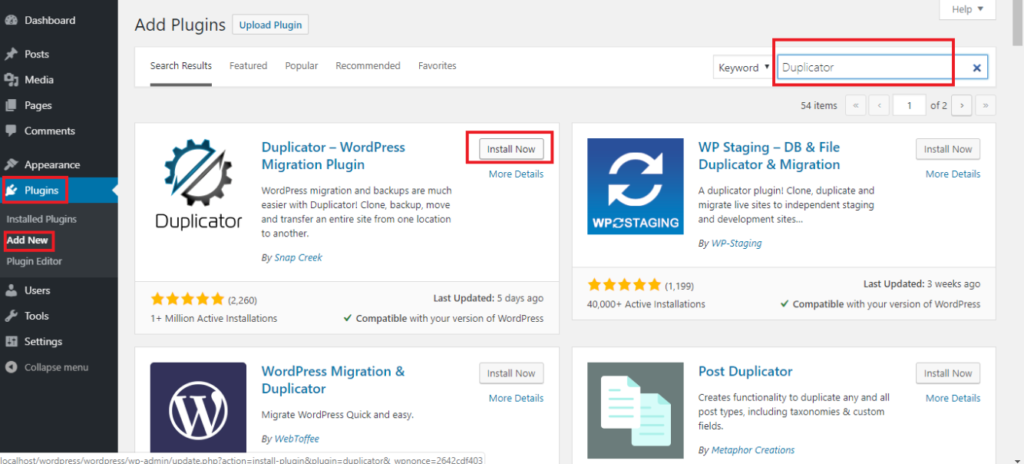The height and width of the screenshot is (464, 1024).
Task: Click the WP Staging five-star rating
Action: click(x=624, y=285)
